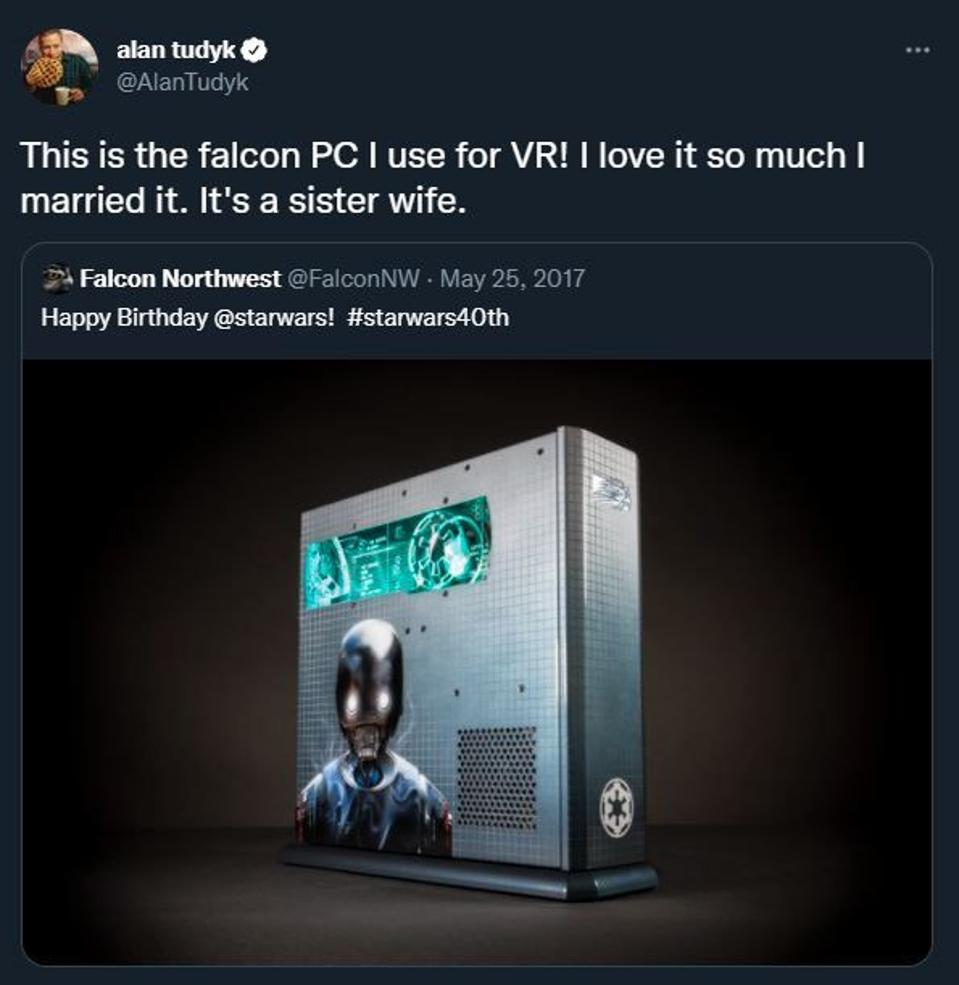Click Alan Tudyk's profile avatar

59,67
